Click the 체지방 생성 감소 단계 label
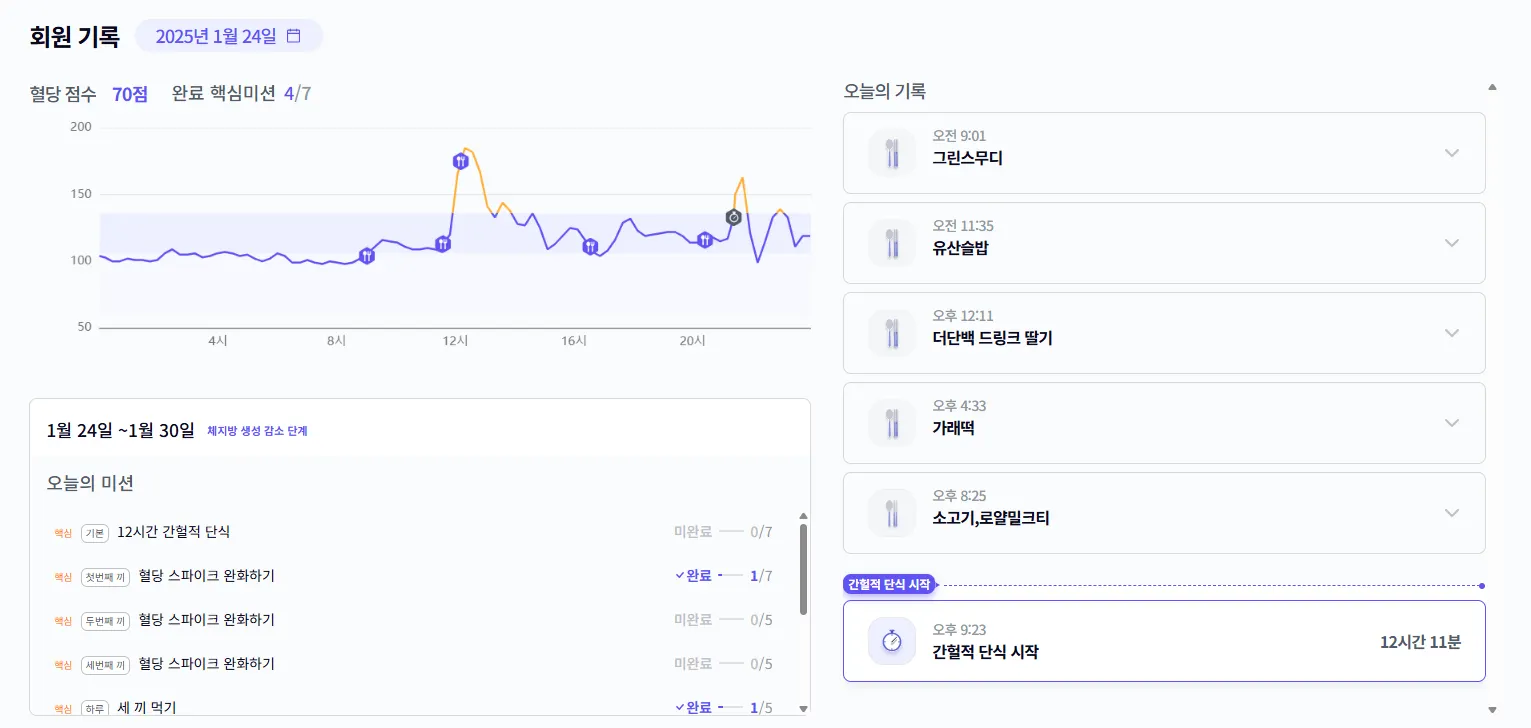The height and width of the screenshot is (728, 1531). [x=257, y=431]
